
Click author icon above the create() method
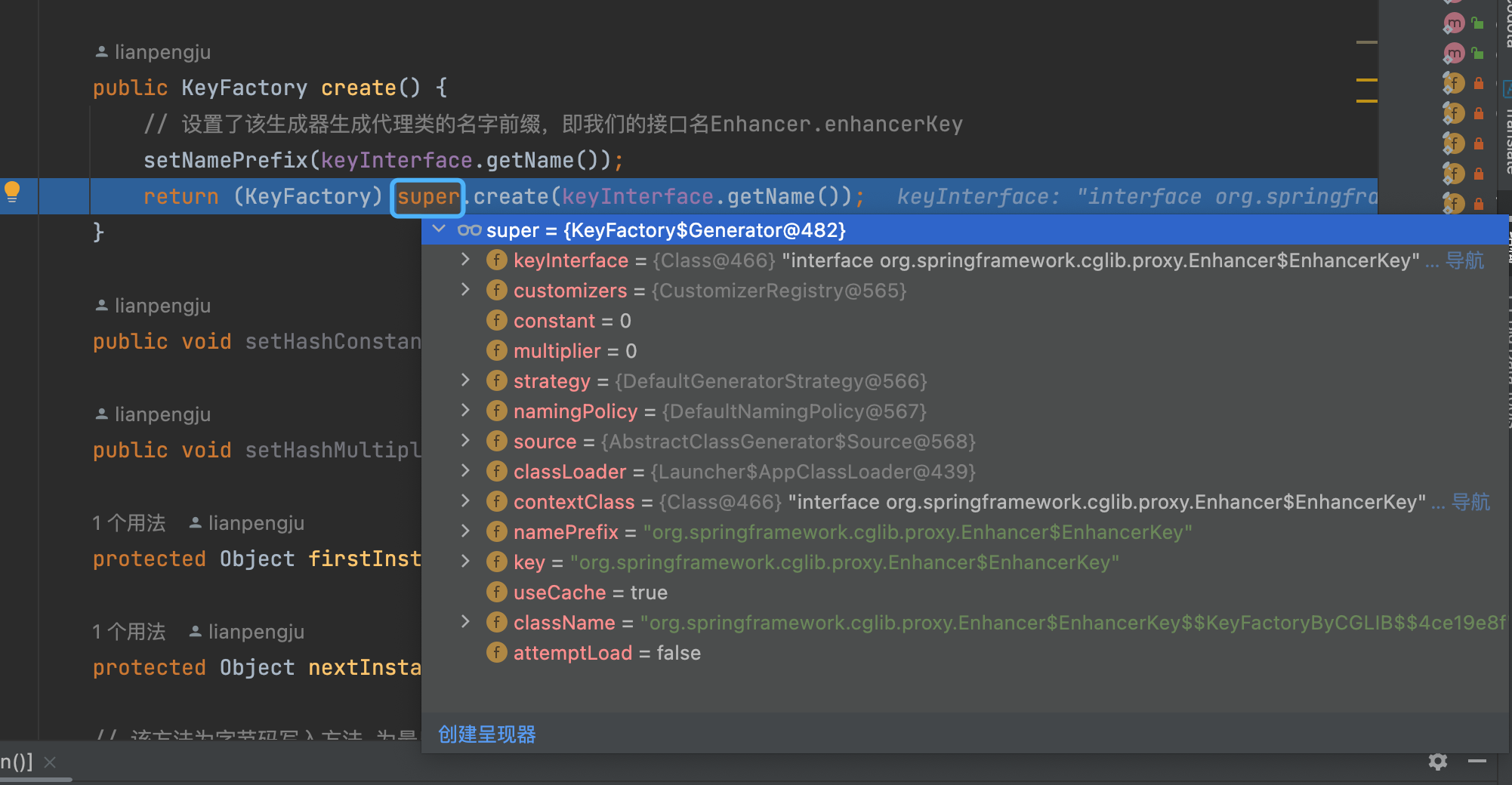[x=101, y=52]
